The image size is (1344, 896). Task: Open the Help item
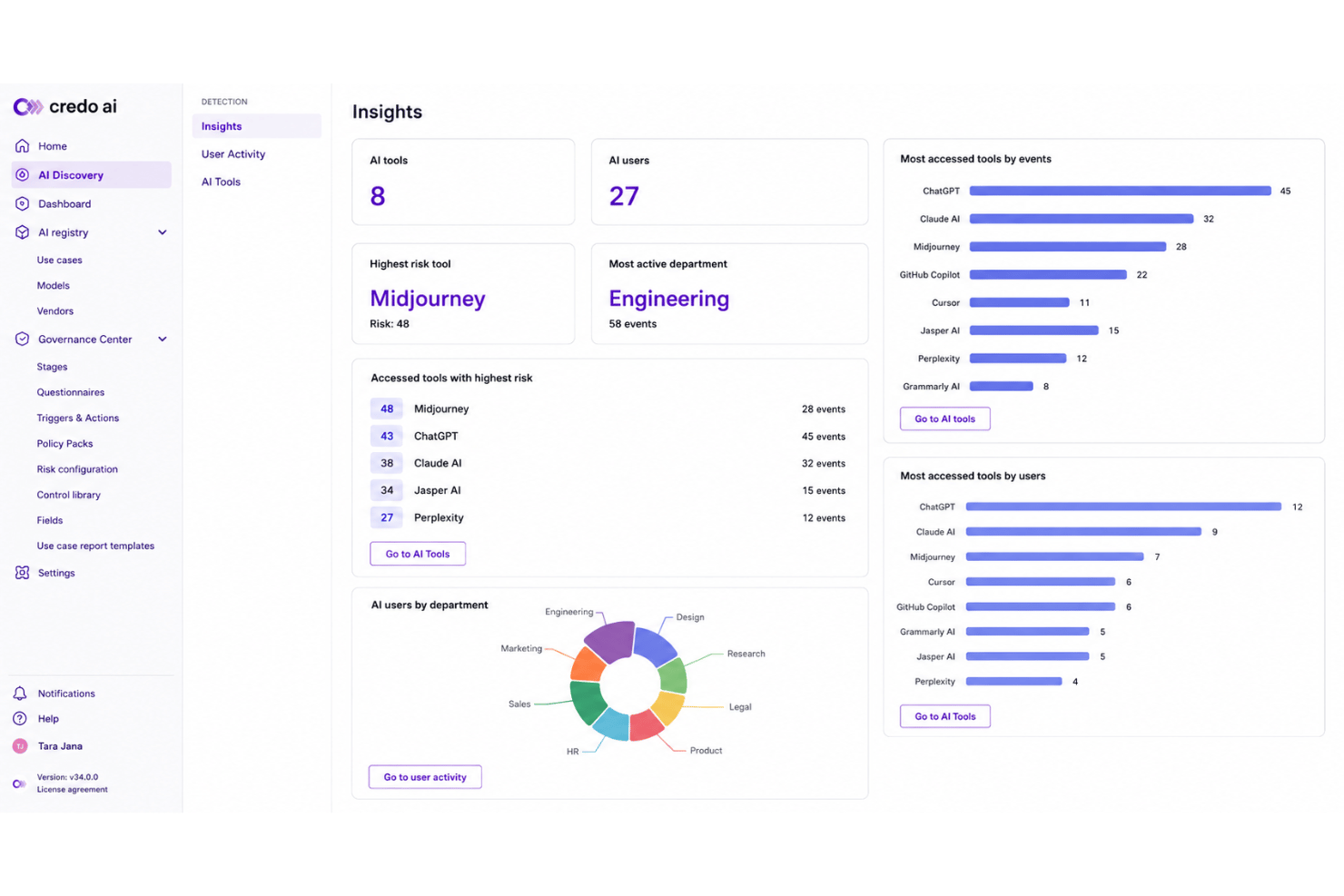pos(48,719)
